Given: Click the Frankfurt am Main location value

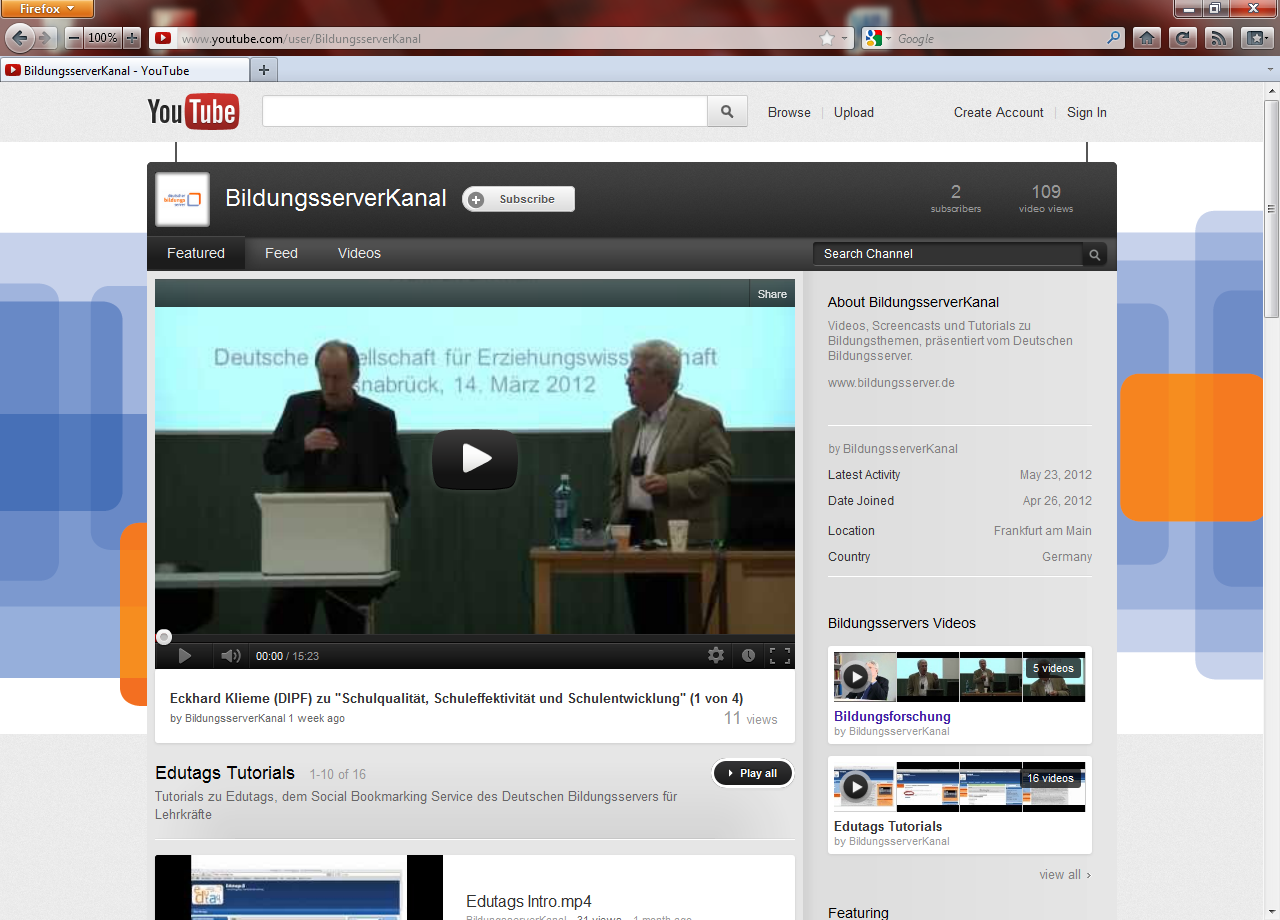Looking at the screenshot, I should (x=1043, y=531).
